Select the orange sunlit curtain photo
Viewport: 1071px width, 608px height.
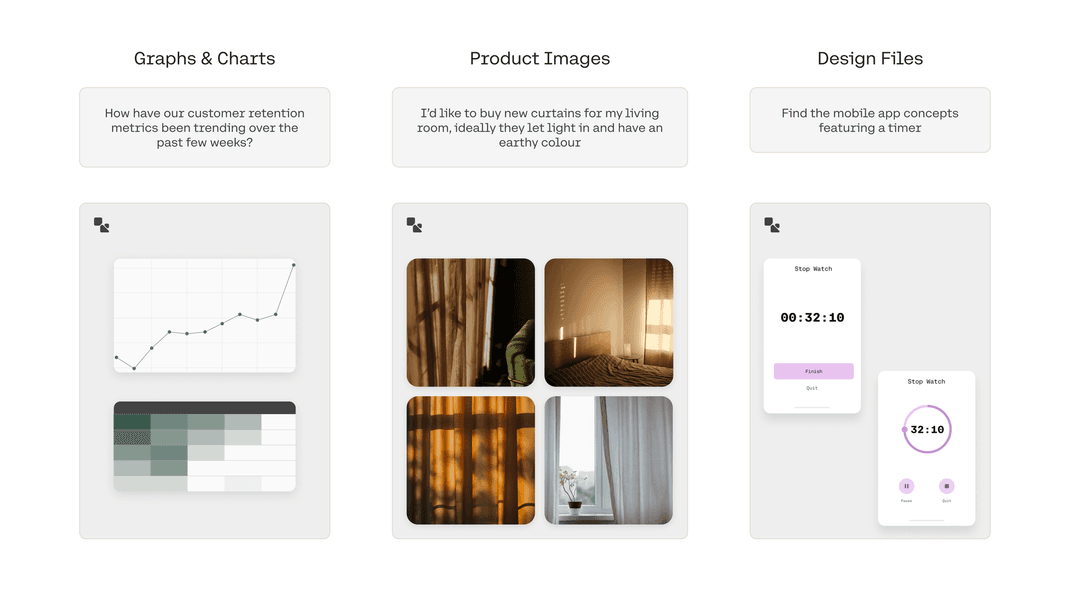point(471,460)
